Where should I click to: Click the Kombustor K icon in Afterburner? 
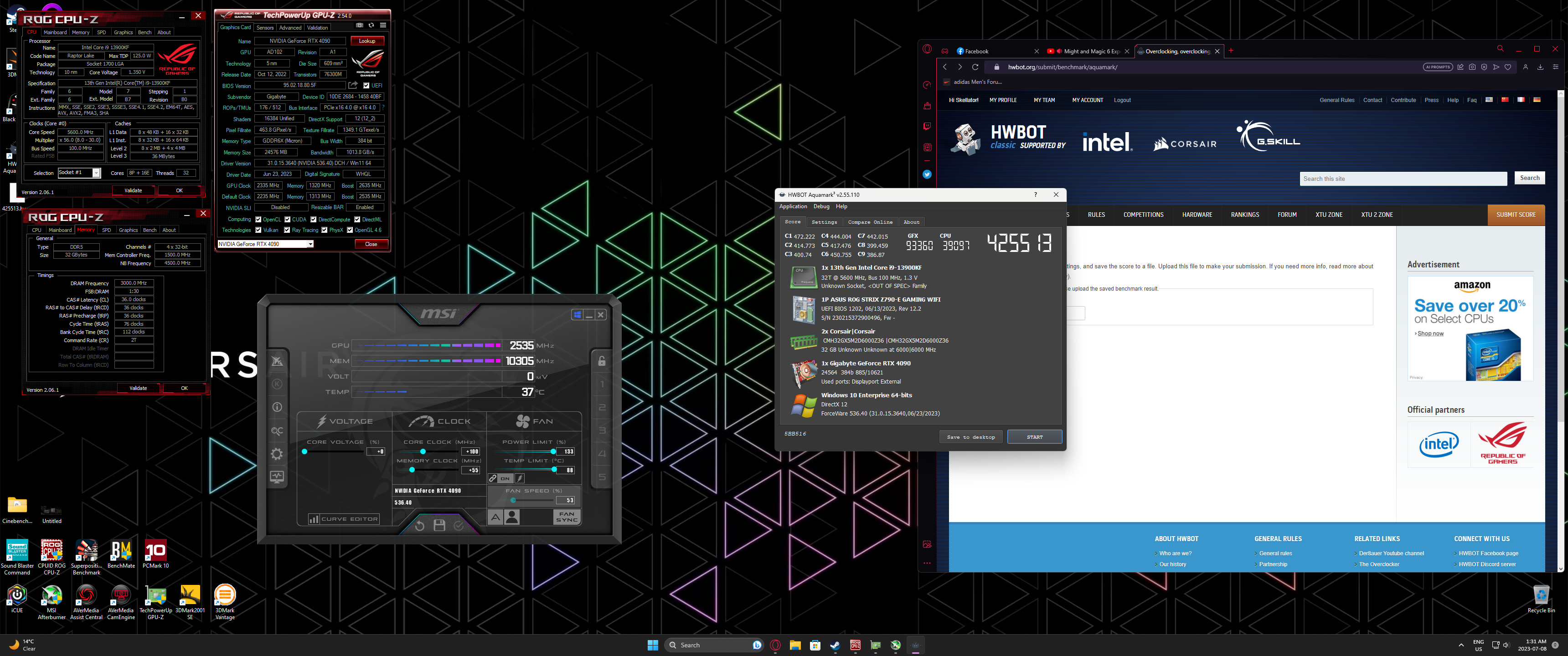[277, 384]
